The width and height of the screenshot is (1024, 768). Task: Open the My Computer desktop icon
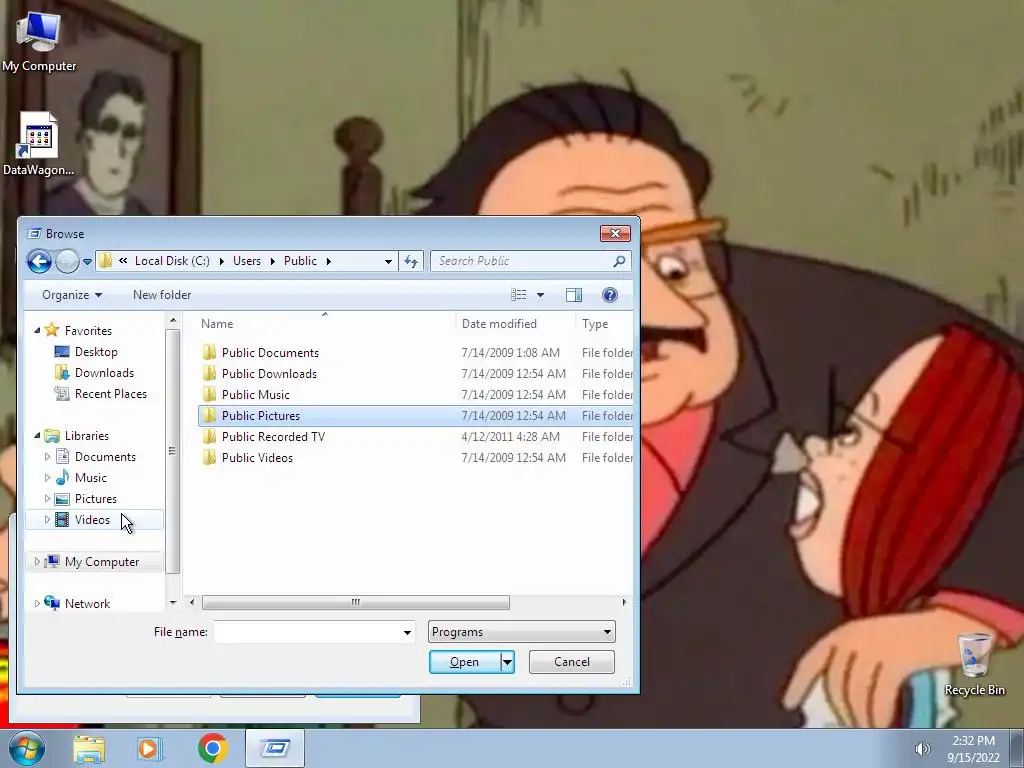(39, 42)
